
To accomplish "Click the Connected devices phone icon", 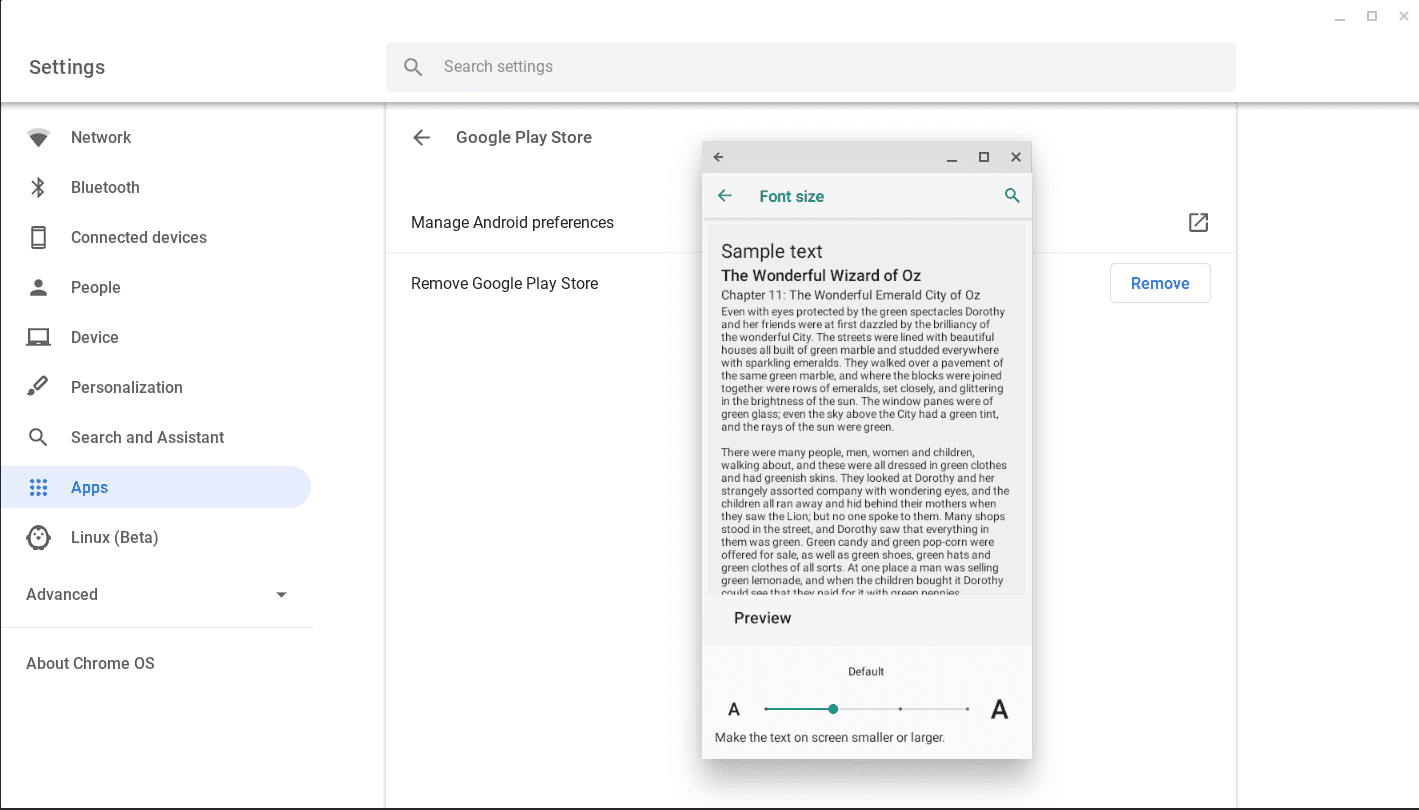I will point(38,238).
